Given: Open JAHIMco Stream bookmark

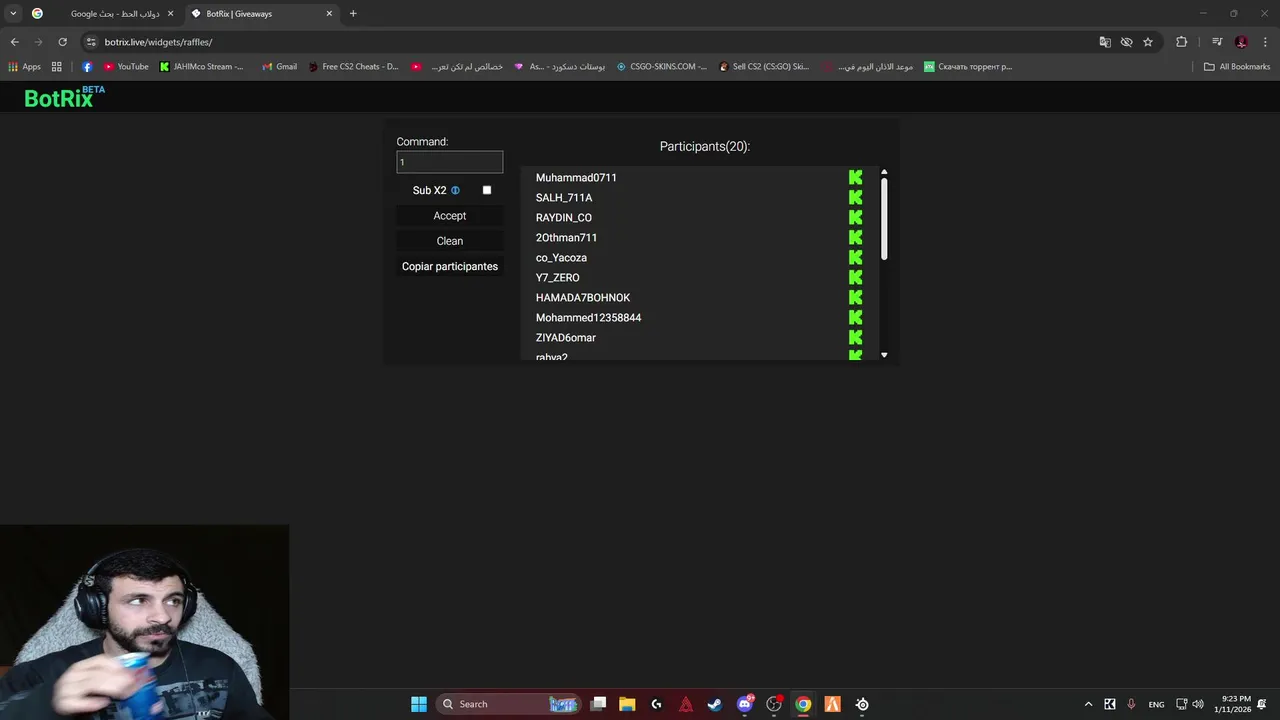Looking at the screenshot, I should tap(201, 67).
